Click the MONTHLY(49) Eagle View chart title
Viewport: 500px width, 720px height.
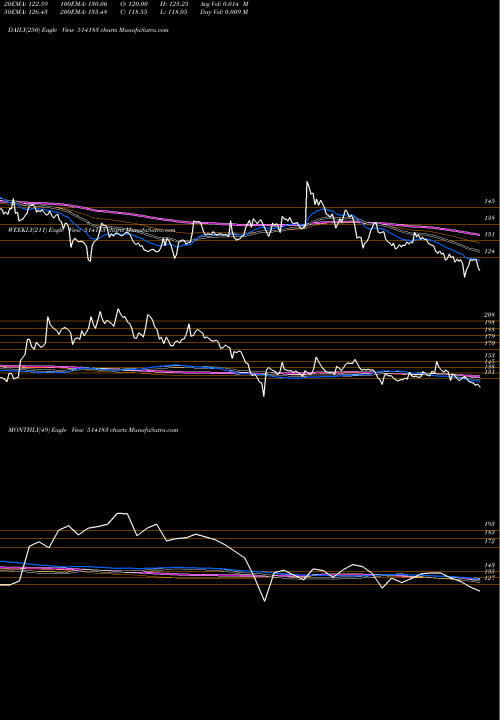(x=93, y=430)
